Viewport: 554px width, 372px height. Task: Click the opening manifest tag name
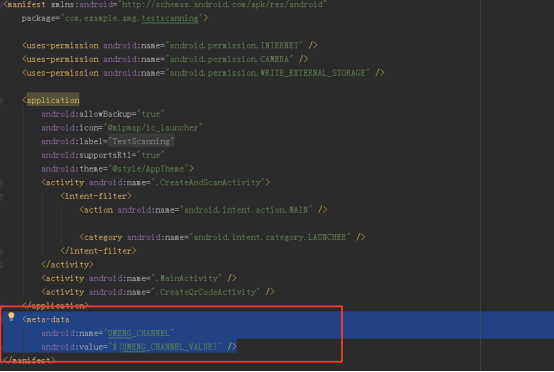(26, 5)
